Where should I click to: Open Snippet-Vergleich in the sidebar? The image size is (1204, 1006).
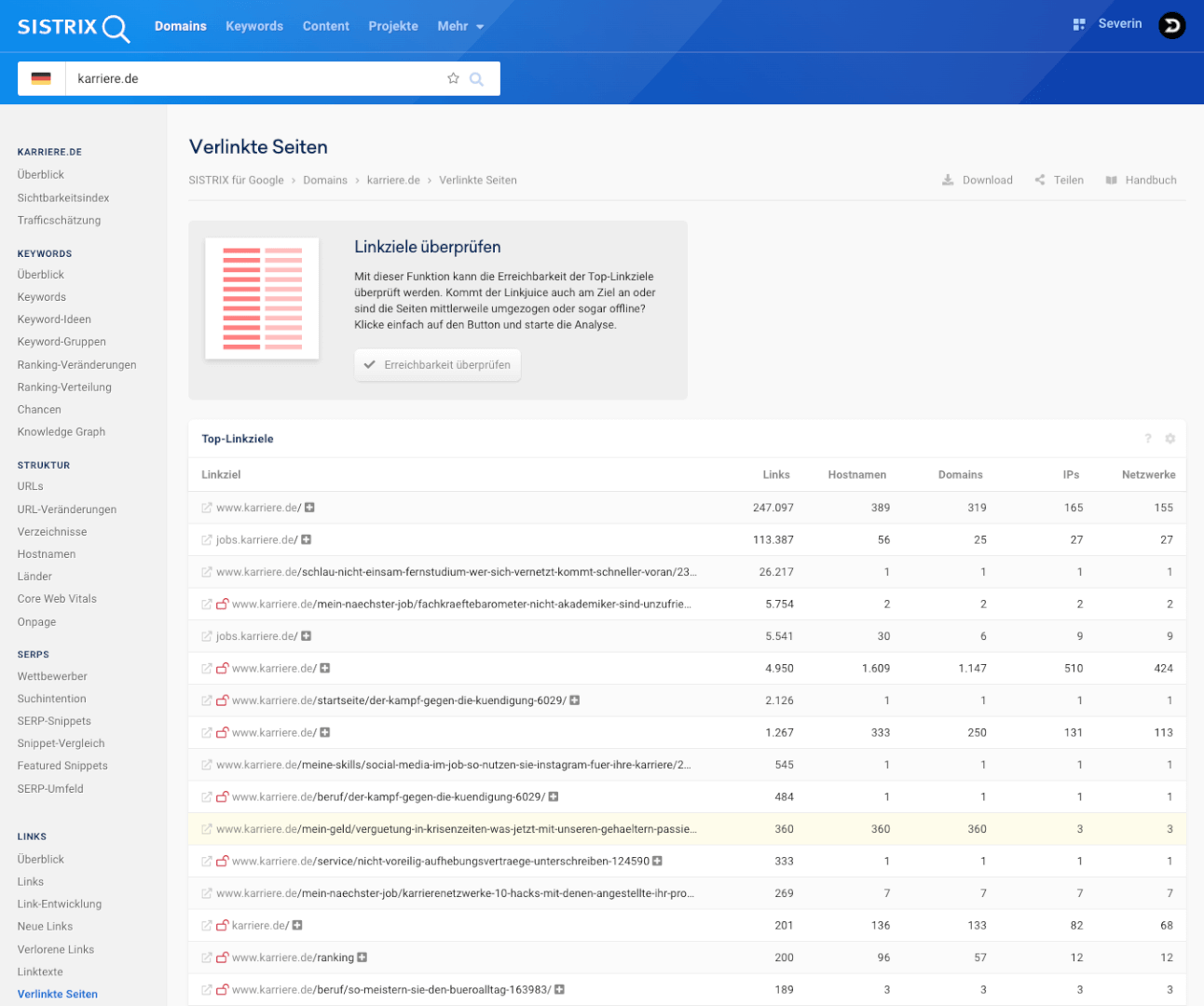[x=61, y=743]
